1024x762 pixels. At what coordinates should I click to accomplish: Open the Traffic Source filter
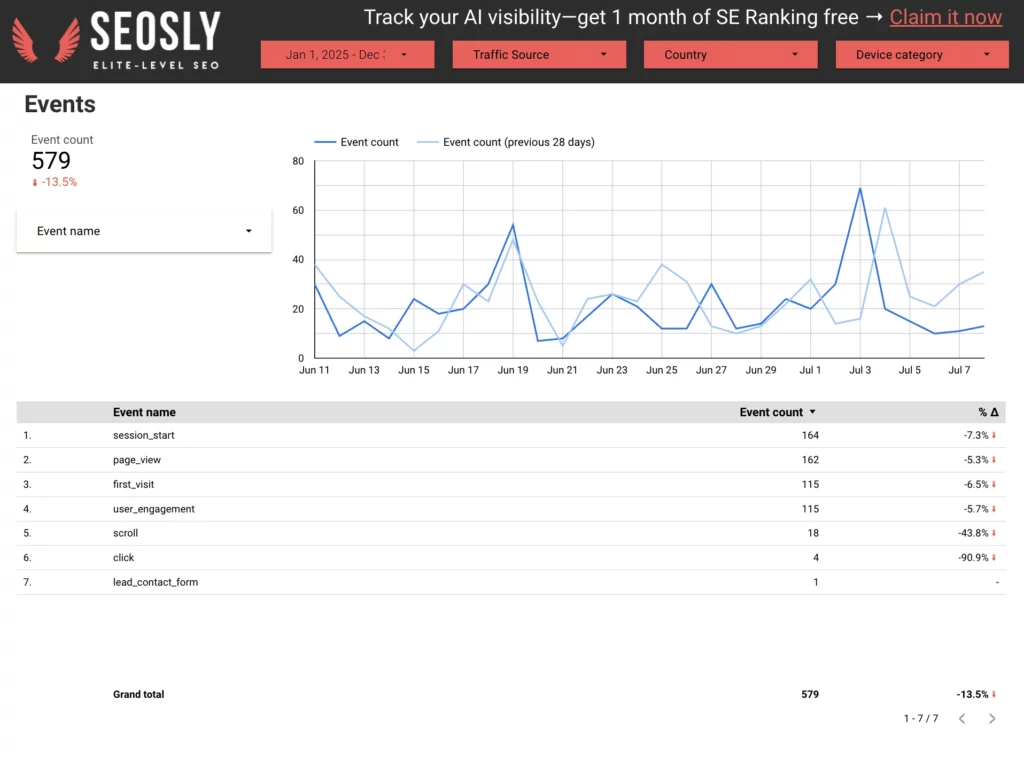539,55
